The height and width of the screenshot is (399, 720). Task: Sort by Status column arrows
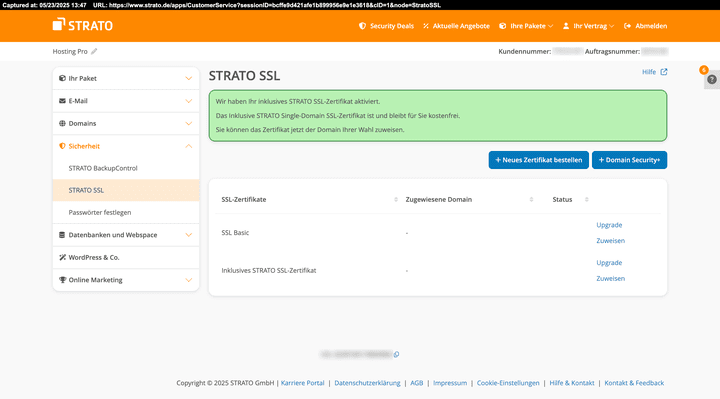click(x=586, y=199)
